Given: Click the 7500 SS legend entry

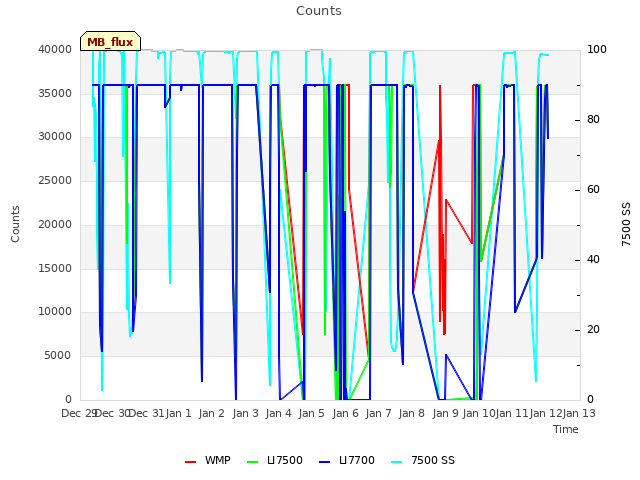Looking at the screenshot, I should pyautogui.click(x=423, y=460).
